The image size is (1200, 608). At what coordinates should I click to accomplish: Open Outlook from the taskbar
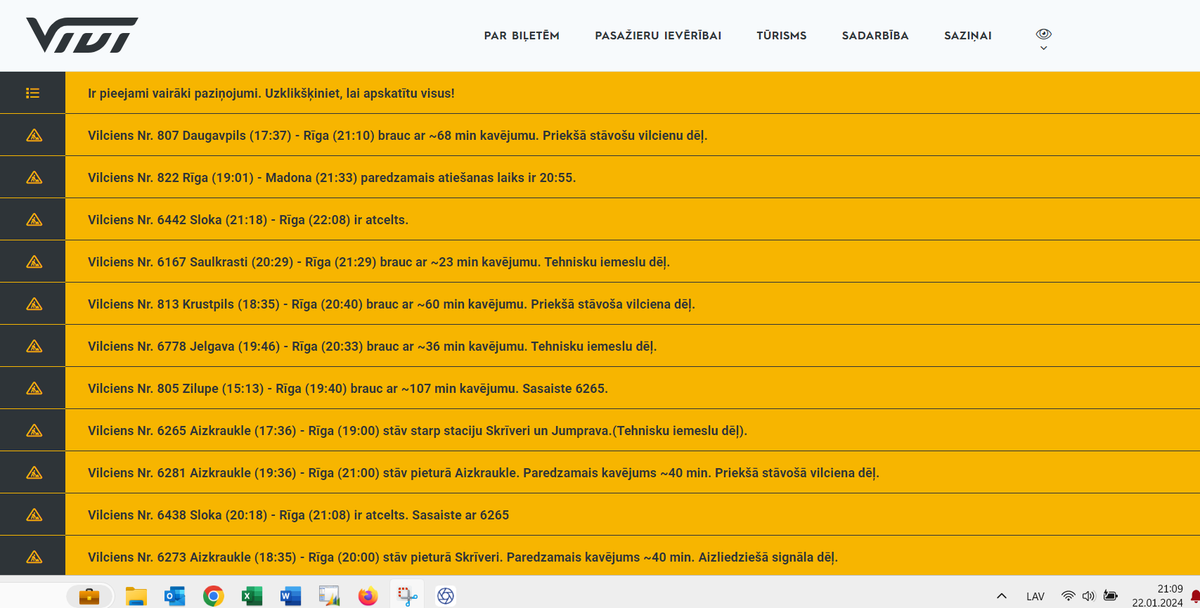(174, 596)
